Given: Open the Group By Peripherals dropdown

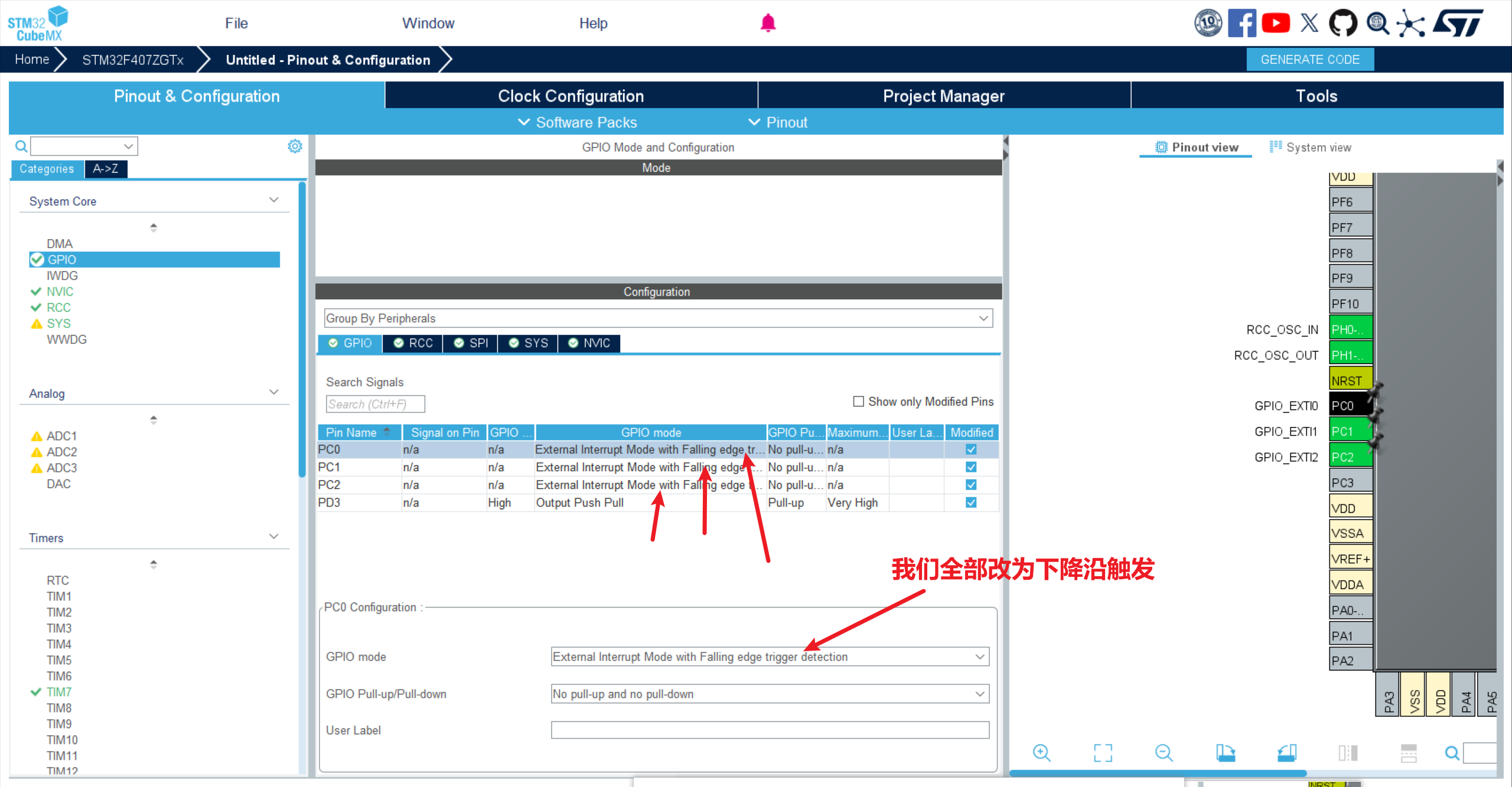Looking at the screenshot, I should coord(658,318).
